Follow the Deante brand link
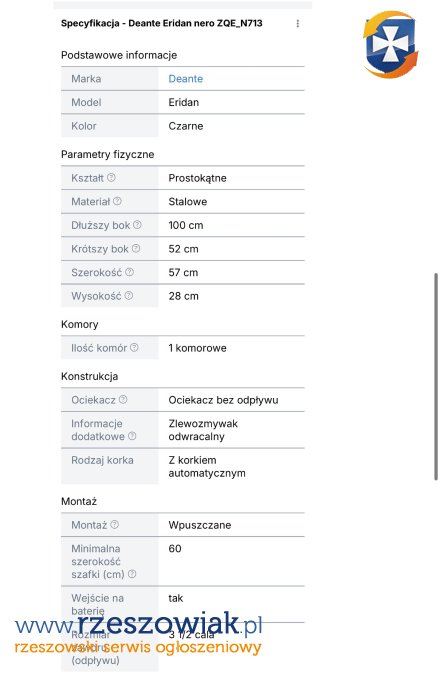Viewport: 441px width, 675px height. pos(186,79)
